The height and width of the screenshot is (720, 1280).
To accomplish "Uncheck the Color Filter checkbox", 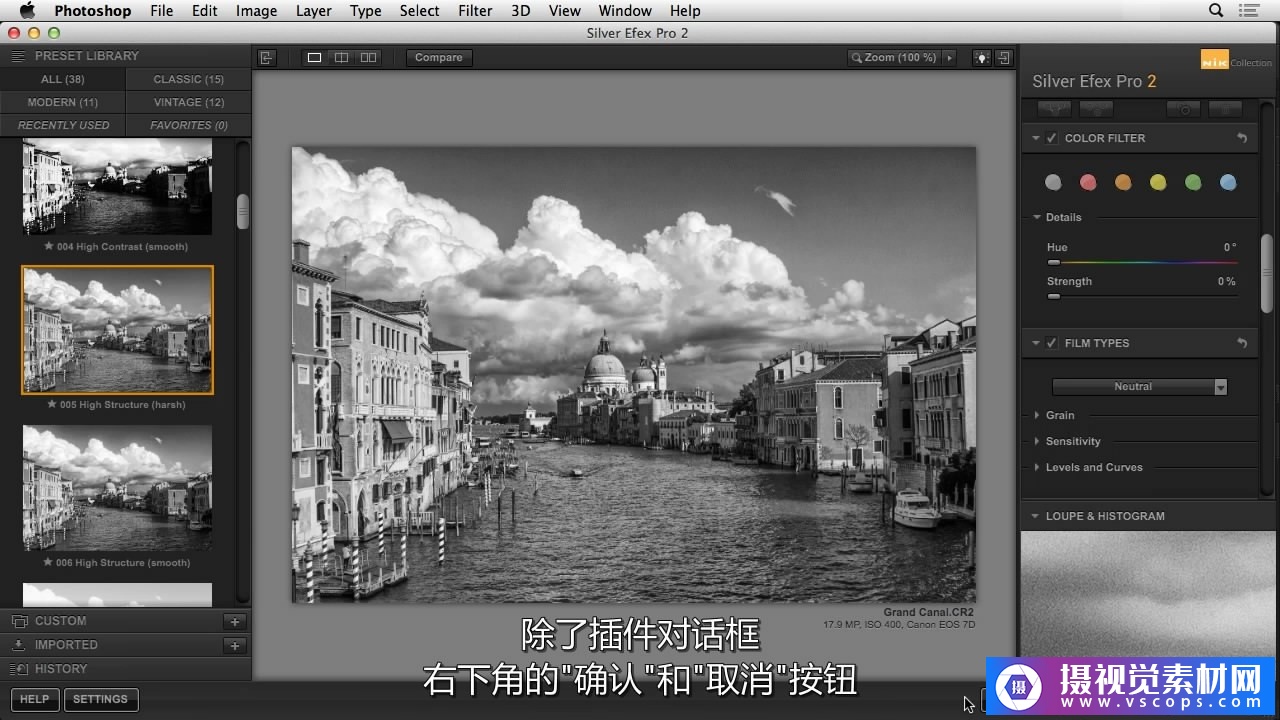I will (1052, 138).
